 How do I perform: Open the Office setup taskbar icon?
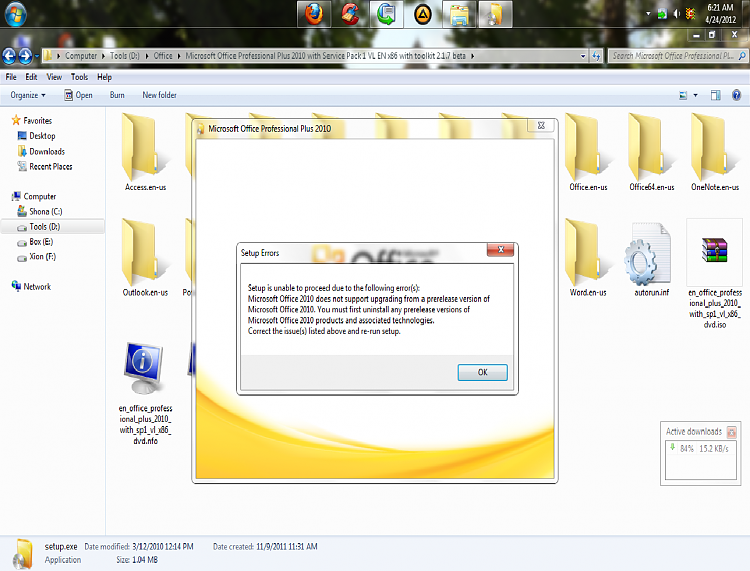(x=495, y=14)
